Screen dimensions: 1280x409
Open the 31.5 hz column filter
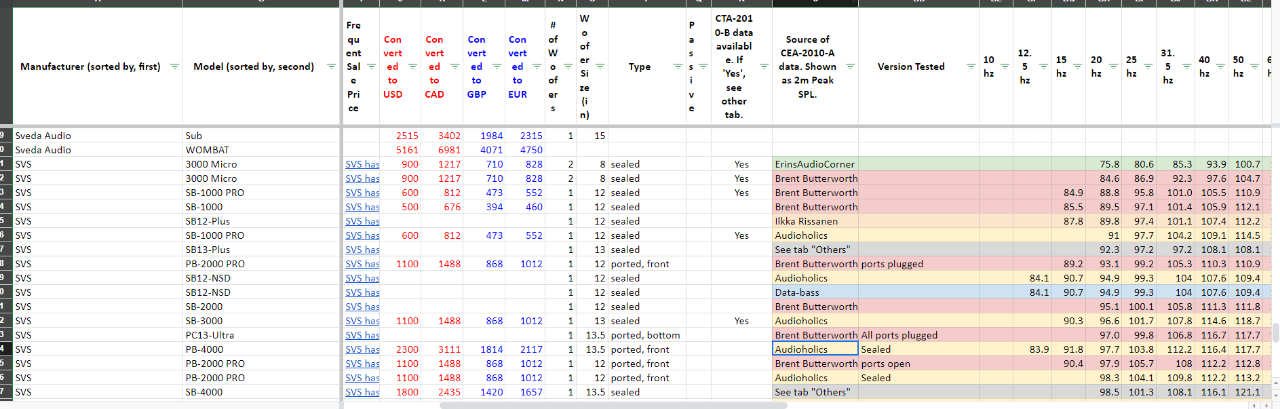pos(1188,67)
